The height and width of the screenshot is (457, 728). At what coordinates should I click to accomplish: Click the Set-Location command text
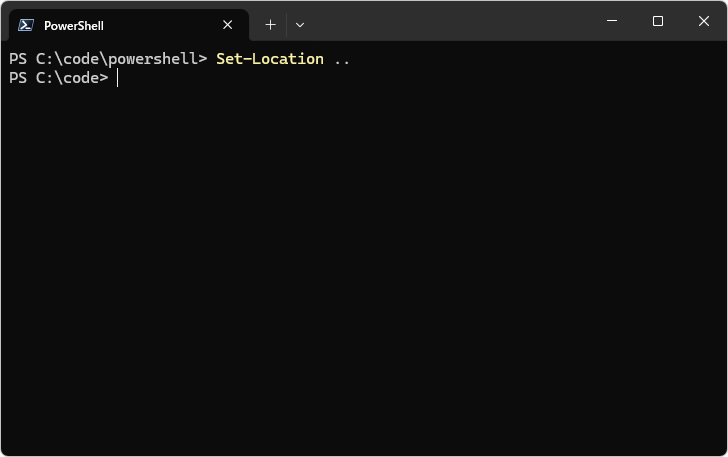[x=270, y=59]
